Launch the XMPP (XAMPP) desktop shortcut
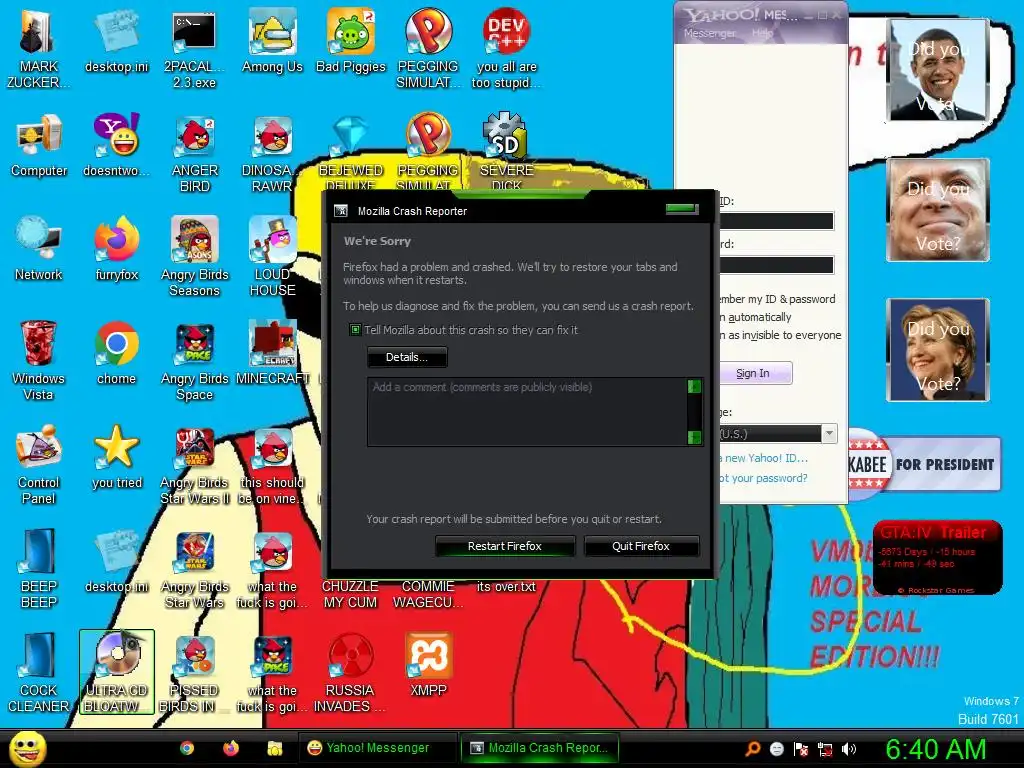The height and width of the screenshot is (768, 1024). click(x=428, y=664)
